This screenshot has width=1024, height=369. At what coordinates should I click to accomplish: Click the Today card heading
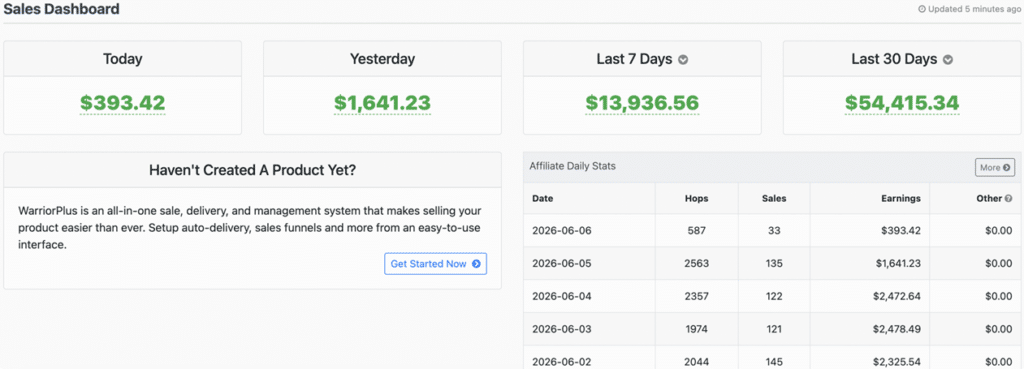[123, 59]
